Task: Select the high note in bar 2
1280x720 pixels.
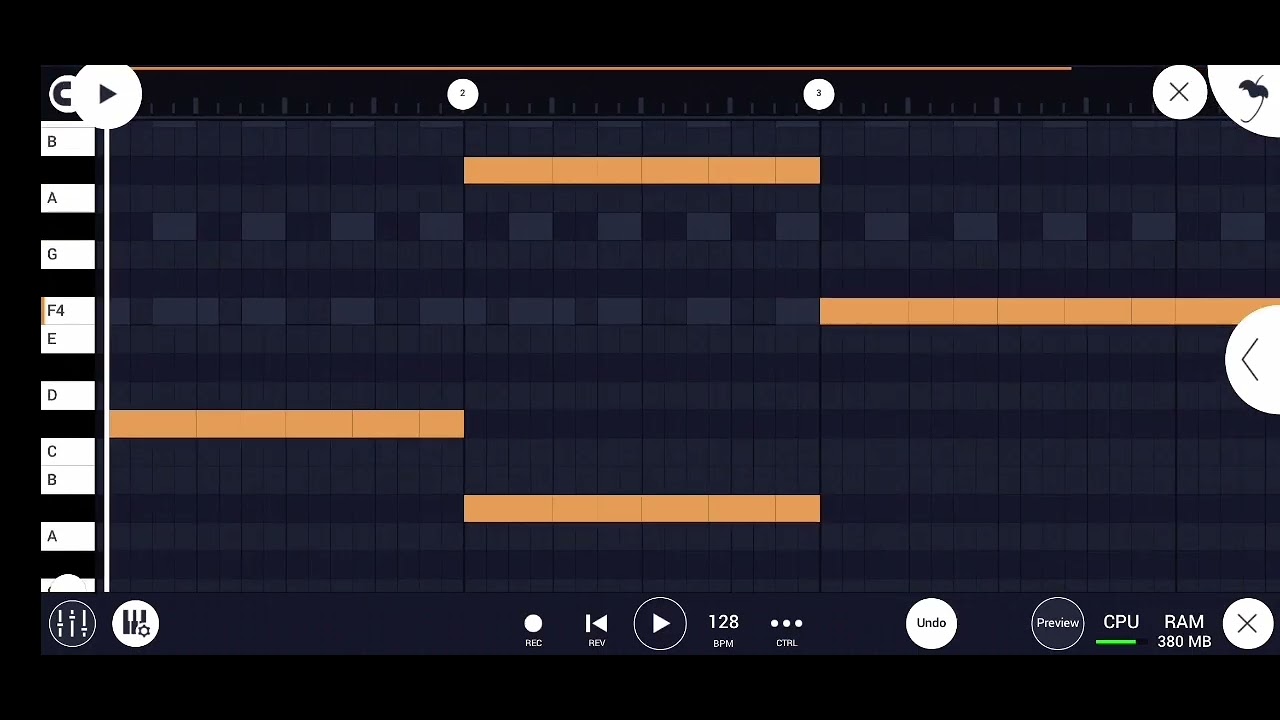Action: pyautogui.click(x=642, y=171)
